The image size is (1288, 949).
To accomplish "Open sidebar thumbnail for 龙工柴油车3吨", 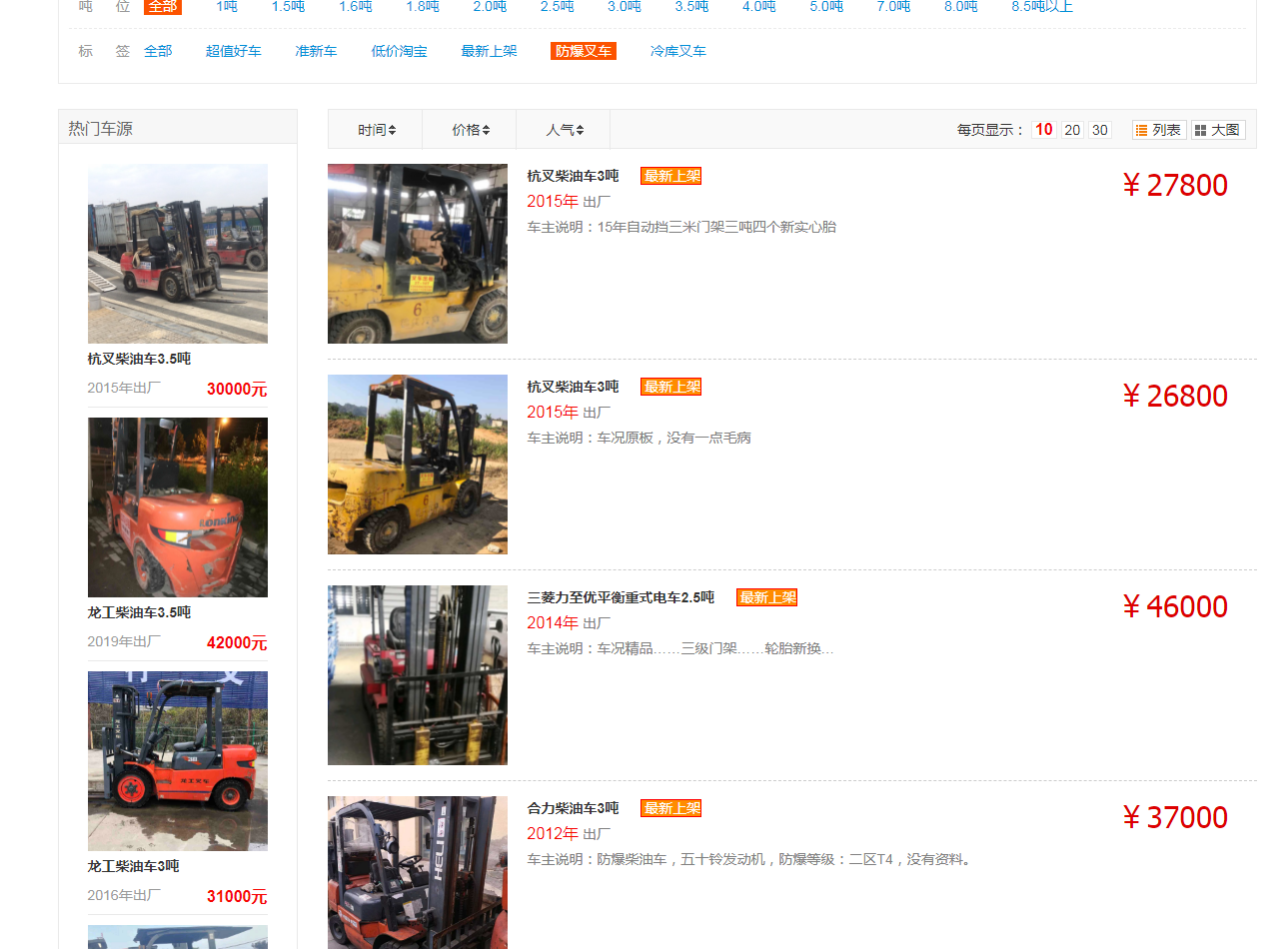I will pos(178,761).
